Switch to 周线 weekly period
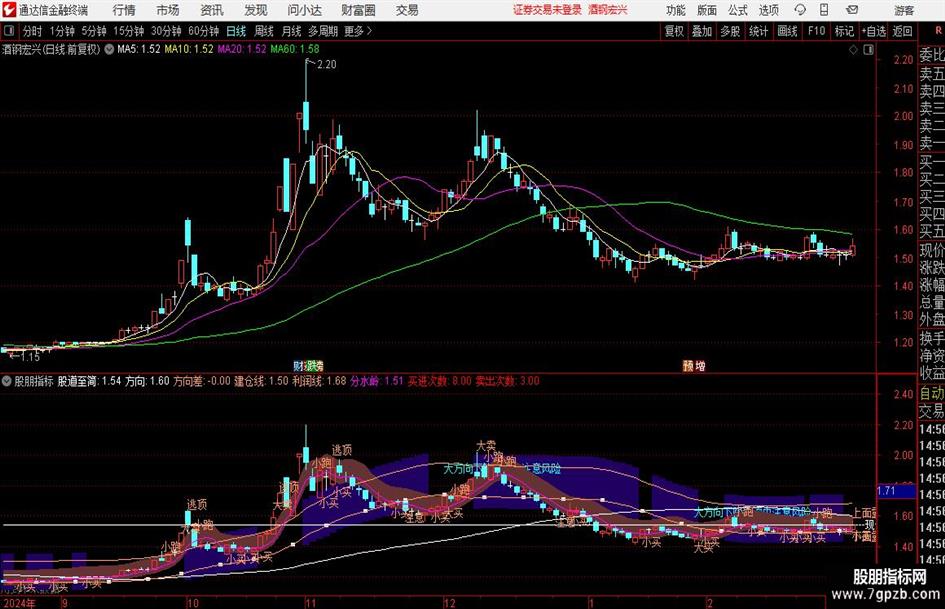This screenshot has width=945, height=609. pos(263,31)
